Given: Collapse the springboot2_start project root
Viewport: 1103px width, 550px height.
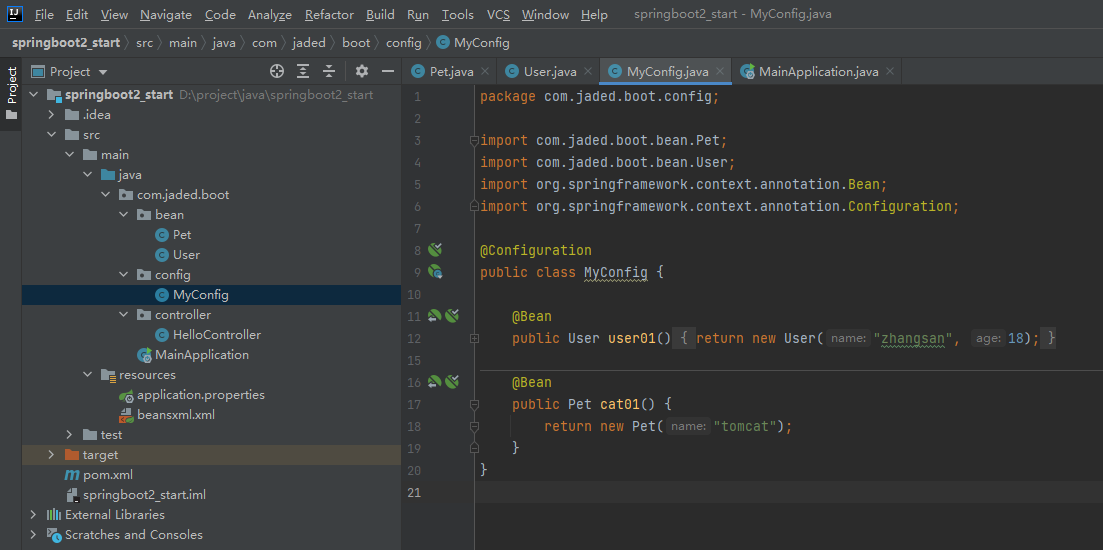Looking at the screenshot, I should (32, 95).
